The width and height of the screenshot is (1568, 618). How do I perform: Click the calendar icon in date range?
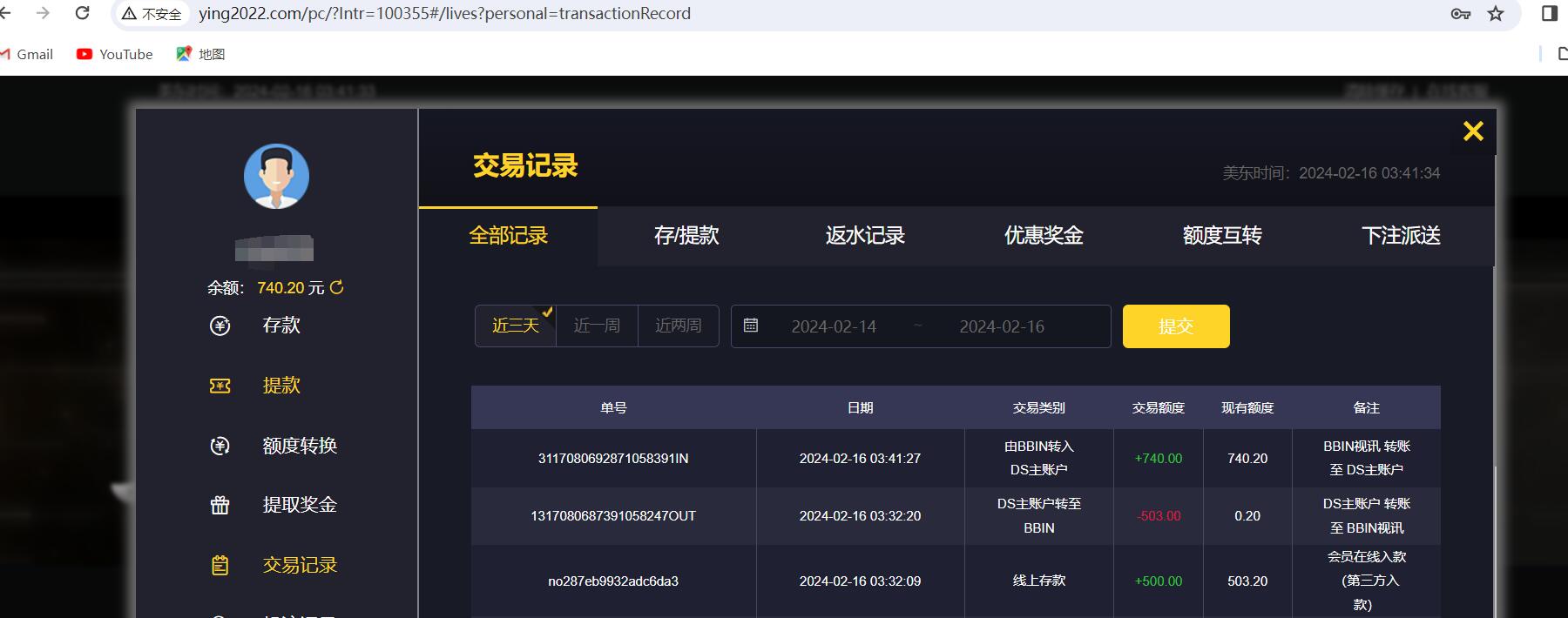click(x=751, y=326)
